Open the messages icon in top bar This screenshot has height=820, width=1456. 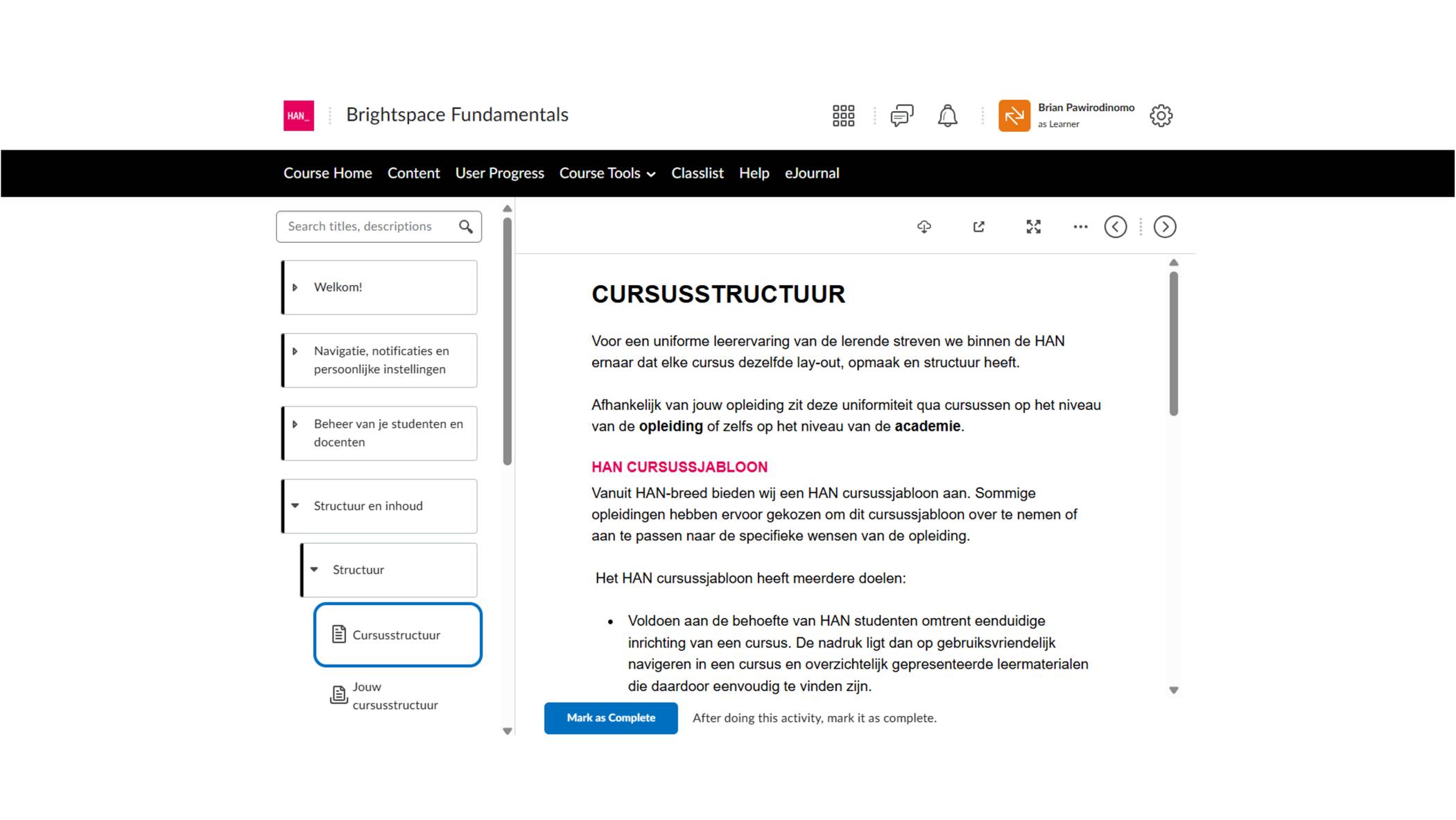tap(901, 115)
